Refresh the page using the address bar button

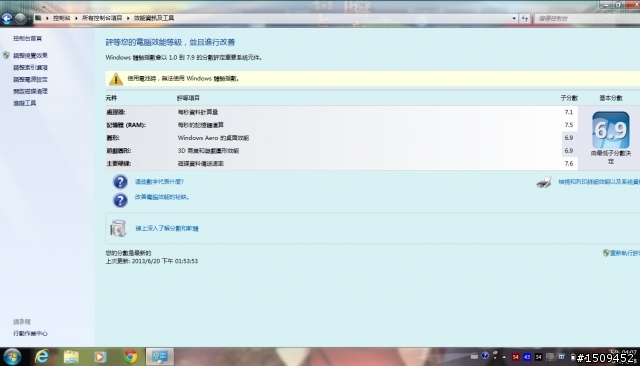pos(525,18)
